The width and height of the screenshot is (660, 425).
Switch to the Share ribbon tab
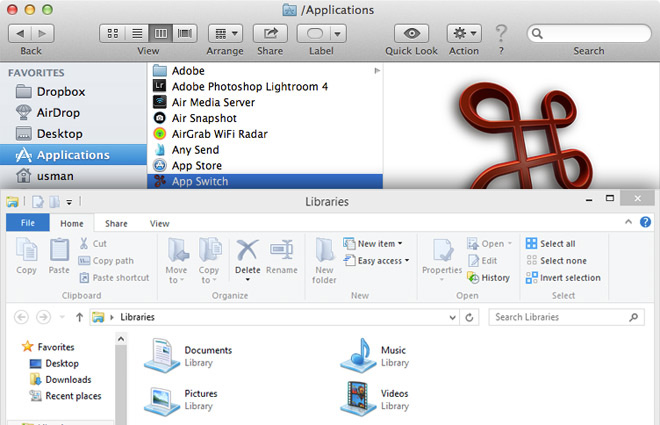click(116, 223)
